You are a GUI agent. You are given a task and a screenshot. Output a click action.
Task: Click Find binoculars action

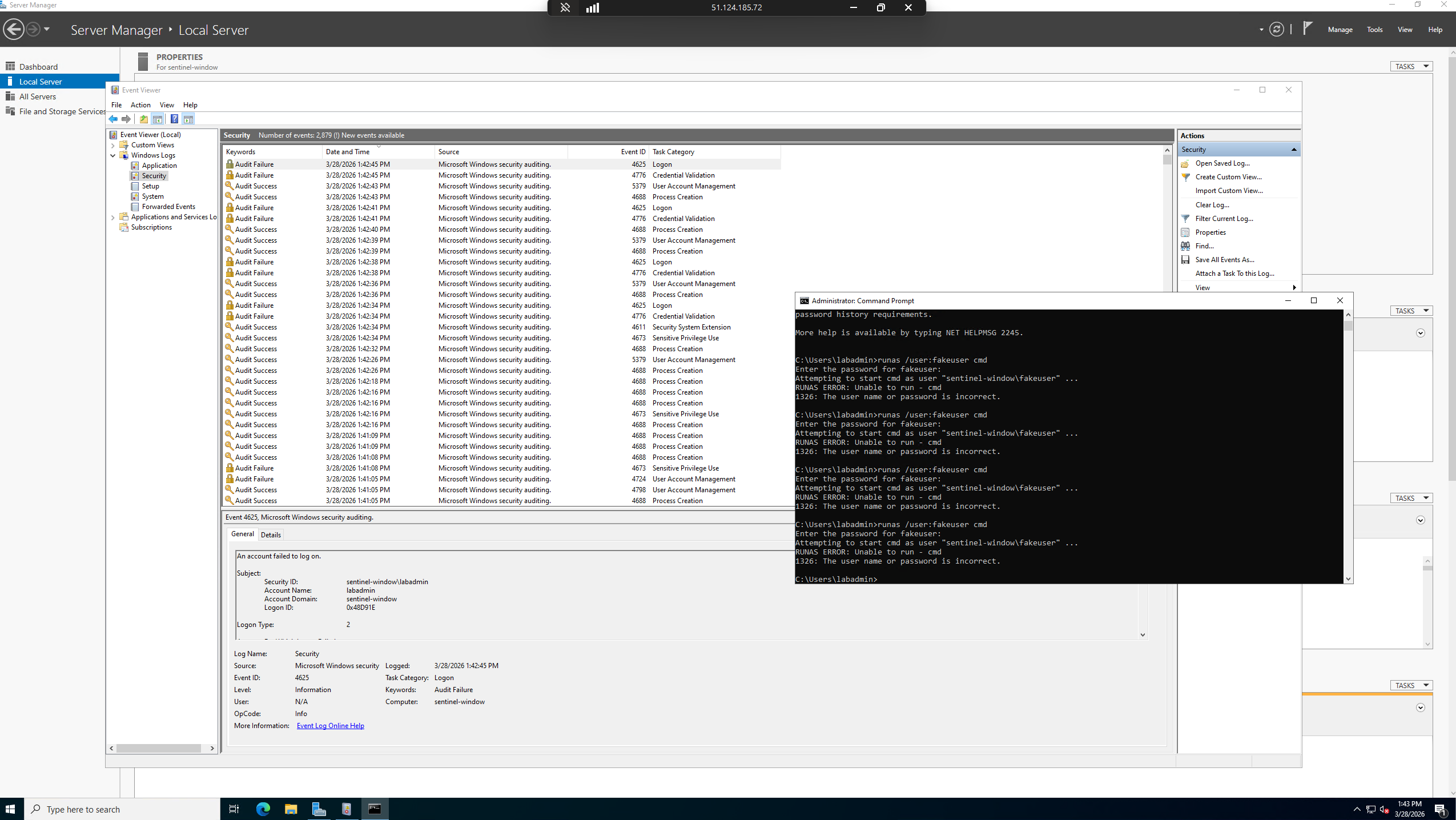[x=1204, y=246]
